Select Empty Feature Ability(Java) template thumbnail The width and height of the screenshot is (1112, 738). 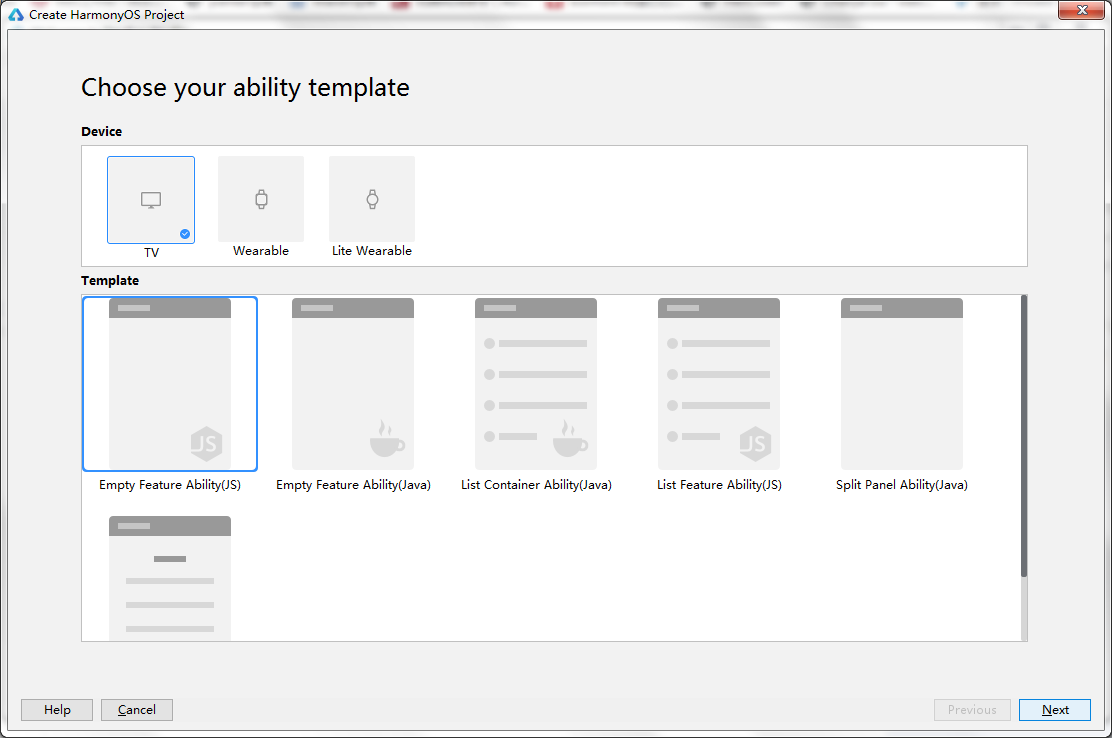coord(353,384)
